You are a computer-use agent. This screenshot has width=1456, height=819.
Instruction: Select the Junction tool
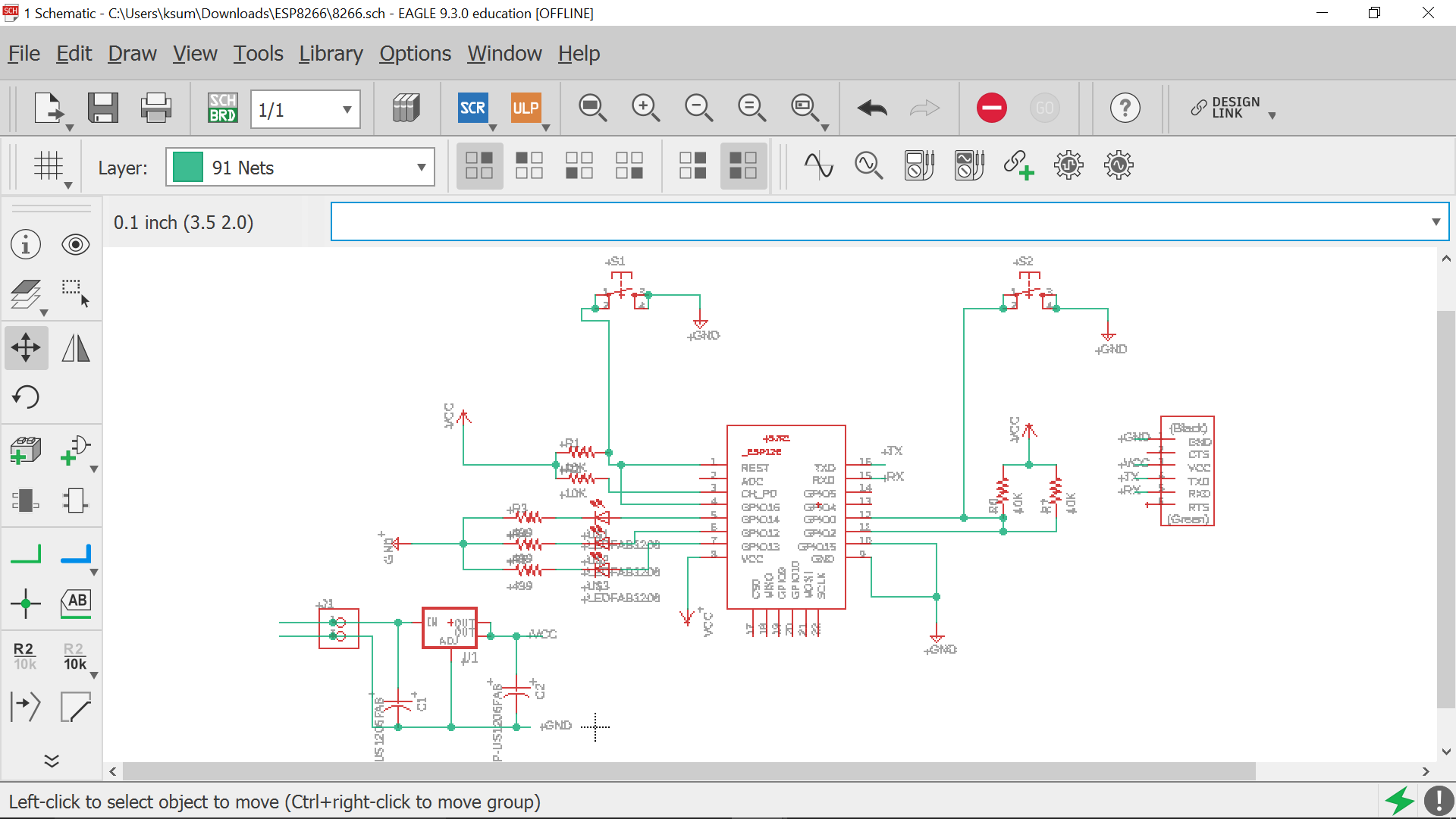(x=26, y=604)
